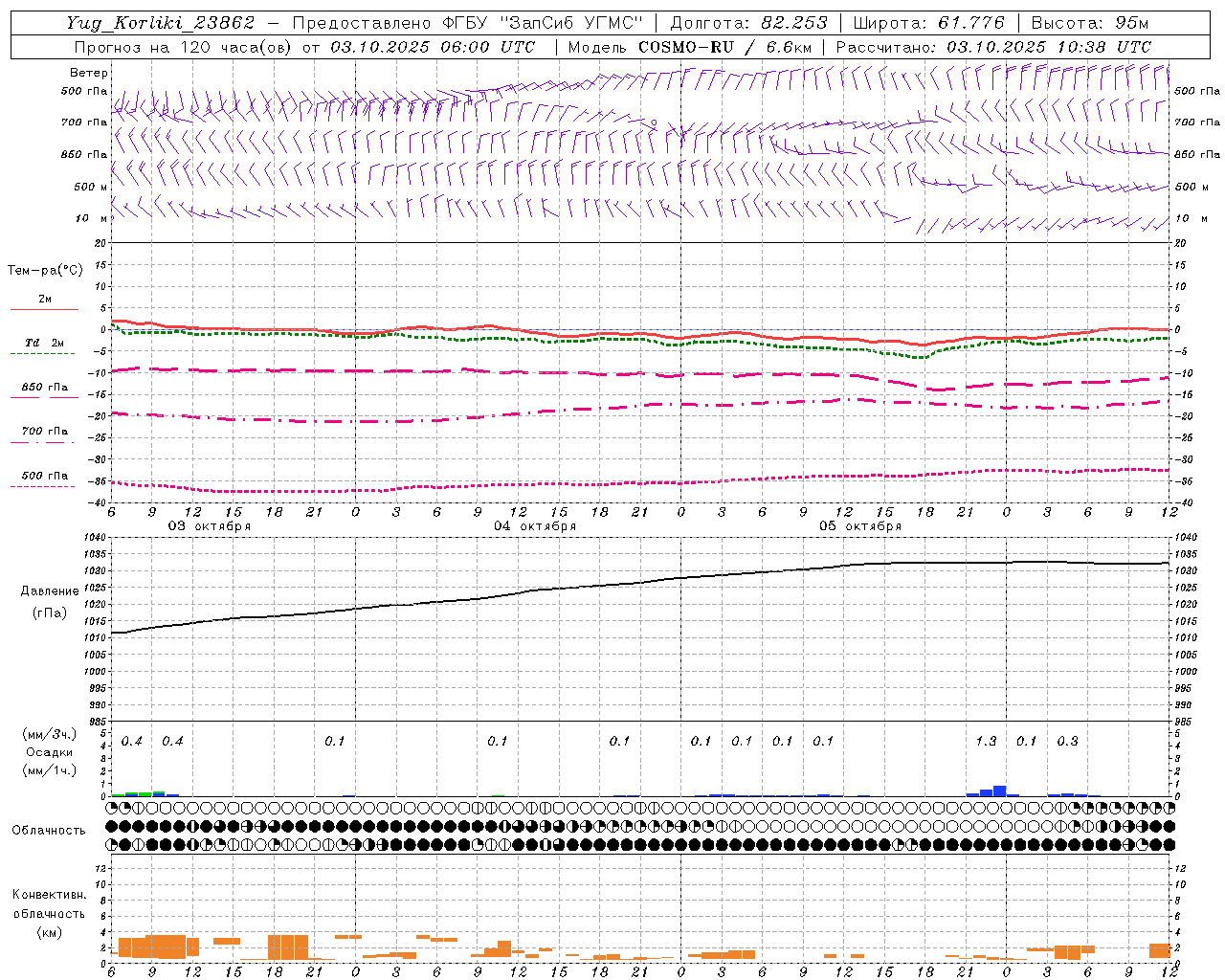Click the station title Yug_Korliki_23862
Screen dimensions: 1225x980
tap(160, 23)
